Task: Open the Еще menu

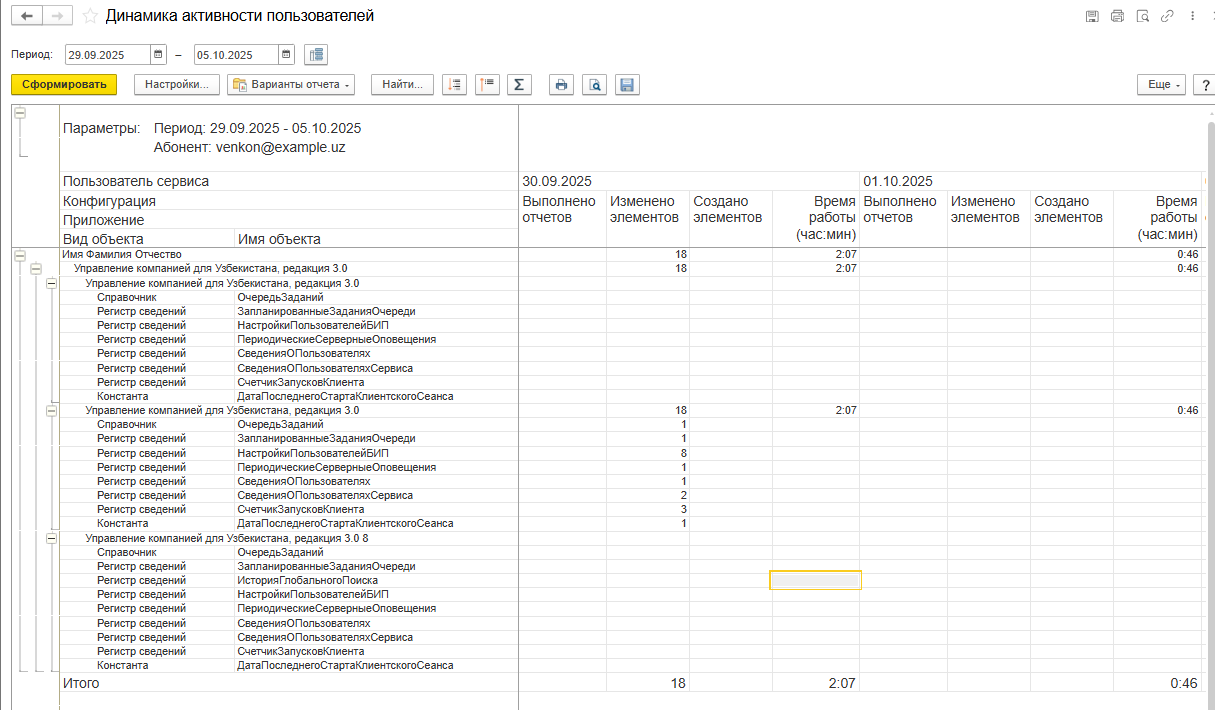Action: click(1161, 85)
